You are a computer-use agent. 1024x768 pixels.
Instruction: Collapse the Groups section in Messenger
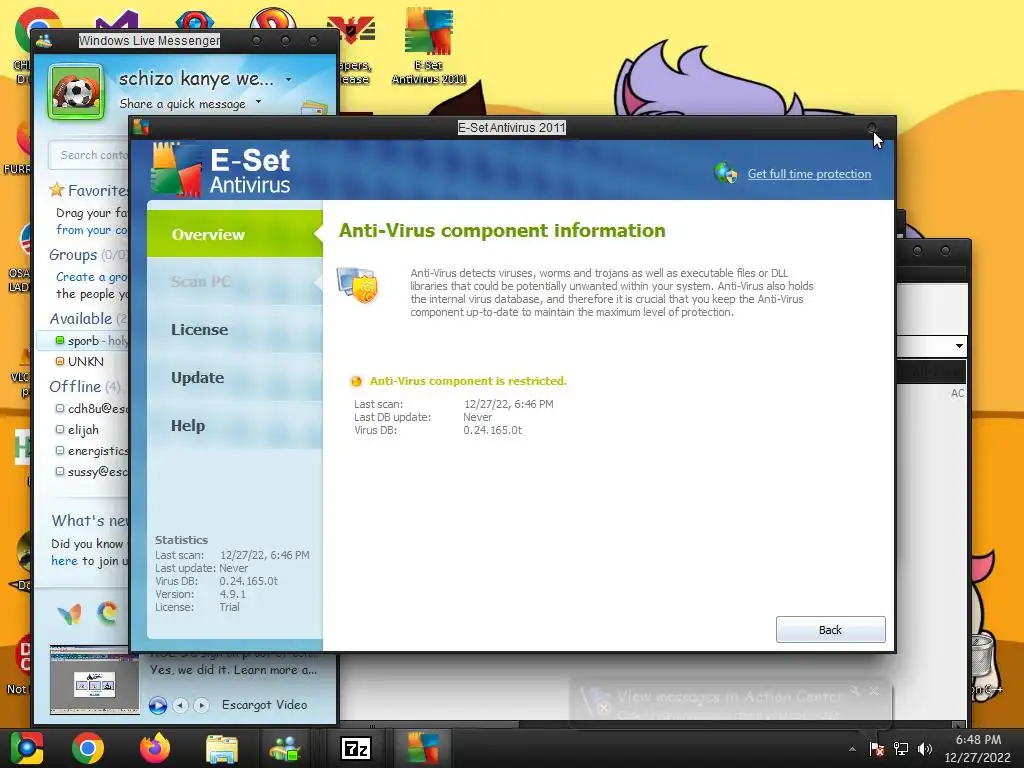click(73, 255)
